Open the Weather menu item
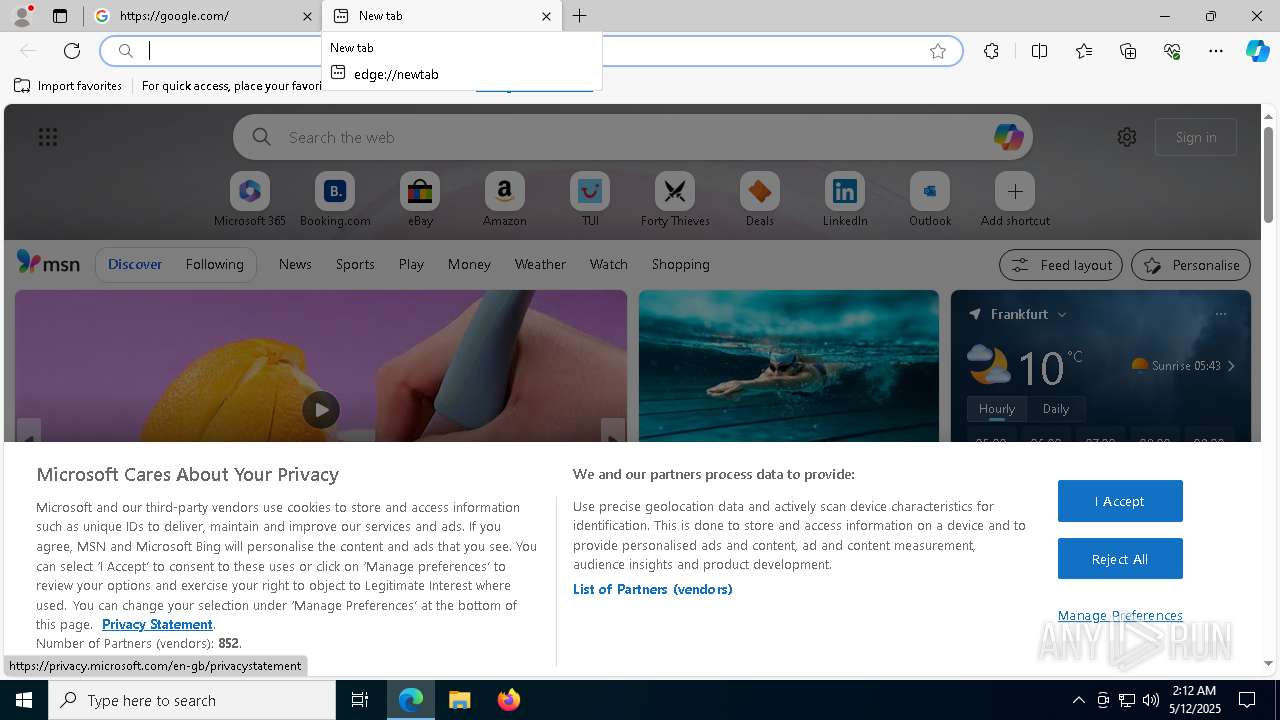Screen dimensions: 1280x720 pos(540,264)
